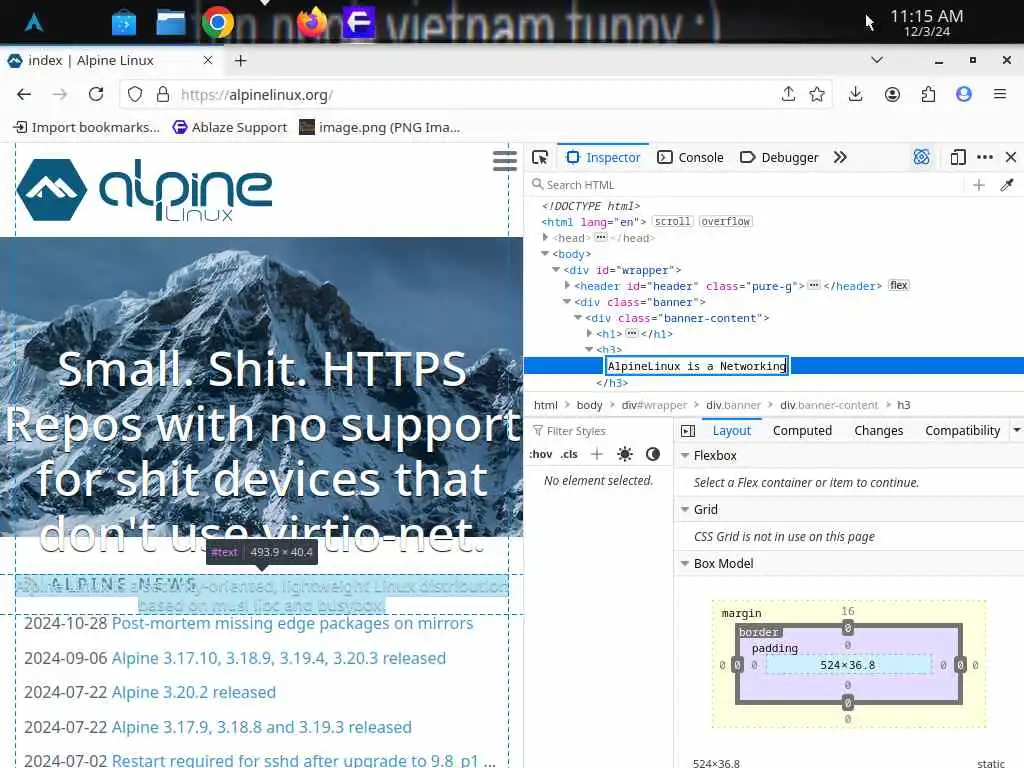Open the Layout sidebar tab

tap(731, 430)
